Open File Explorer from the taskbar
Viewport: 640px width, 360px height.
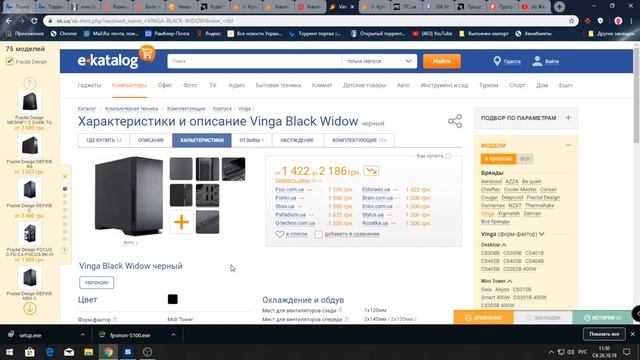point(89,352)
